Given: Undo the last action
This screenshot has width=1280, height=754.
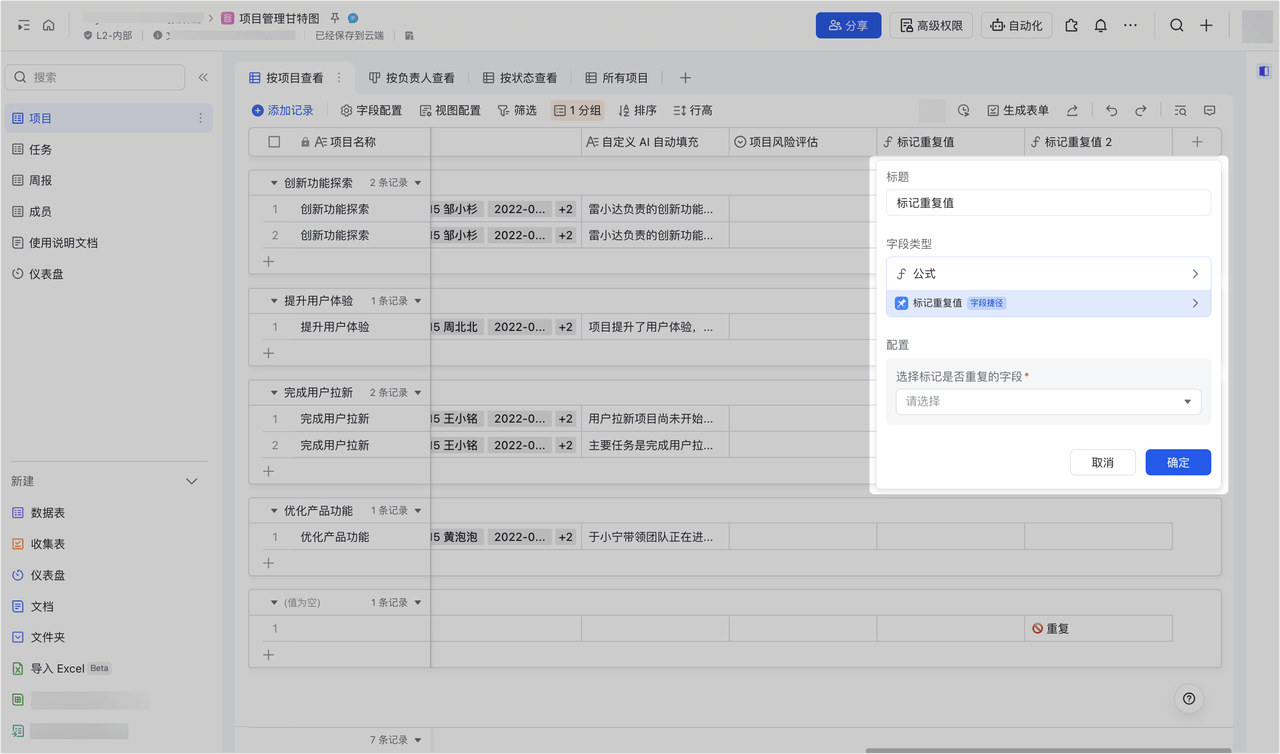Looking at the screenshot, I should click(x=1111, y=111).
